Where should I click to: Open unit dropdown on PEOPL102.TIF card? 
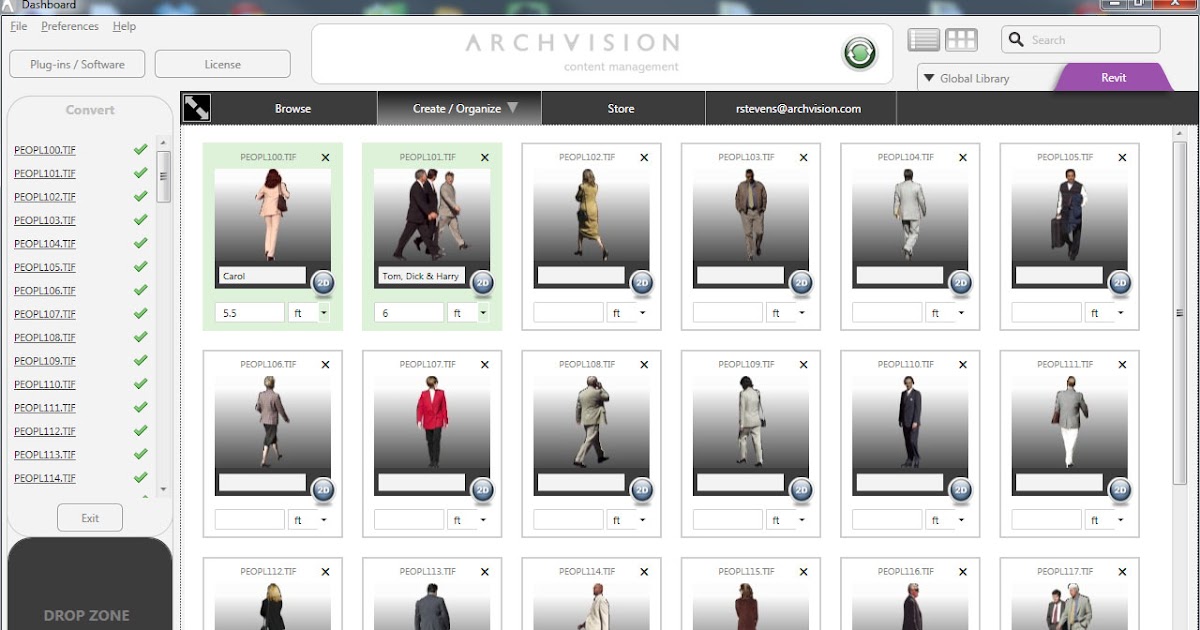pyautogui.click(x=628, y=313)
